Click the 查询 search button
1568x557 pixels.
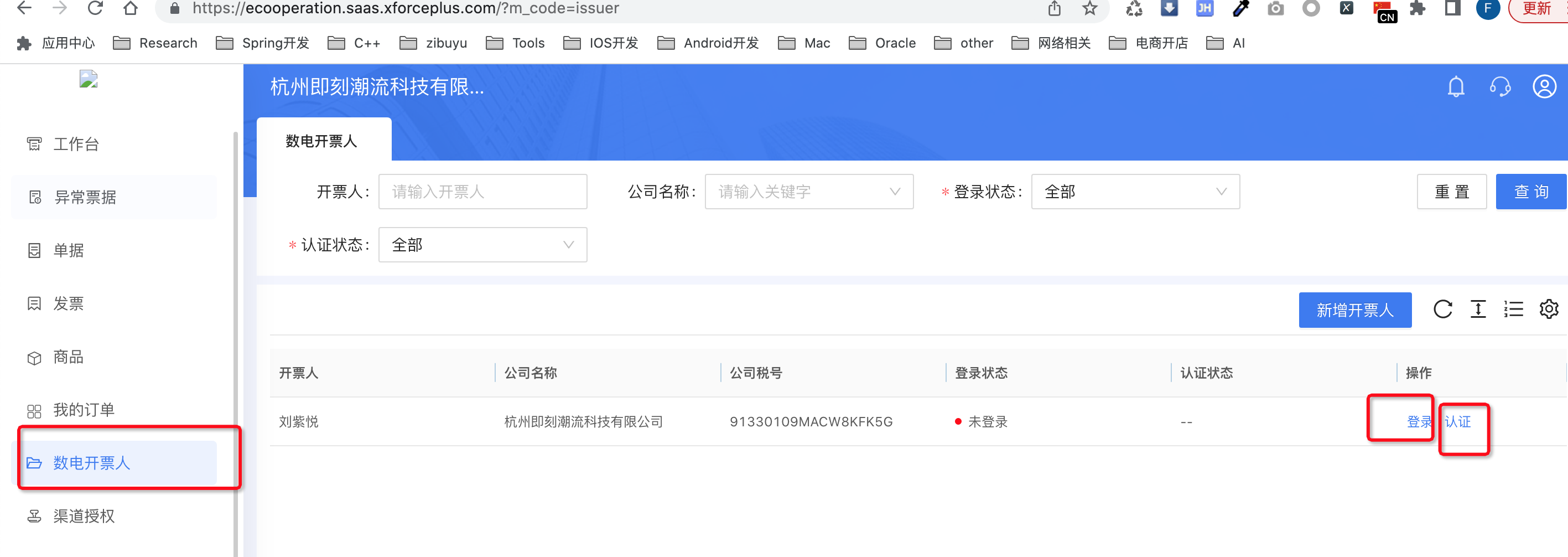tap(1530, 192)
